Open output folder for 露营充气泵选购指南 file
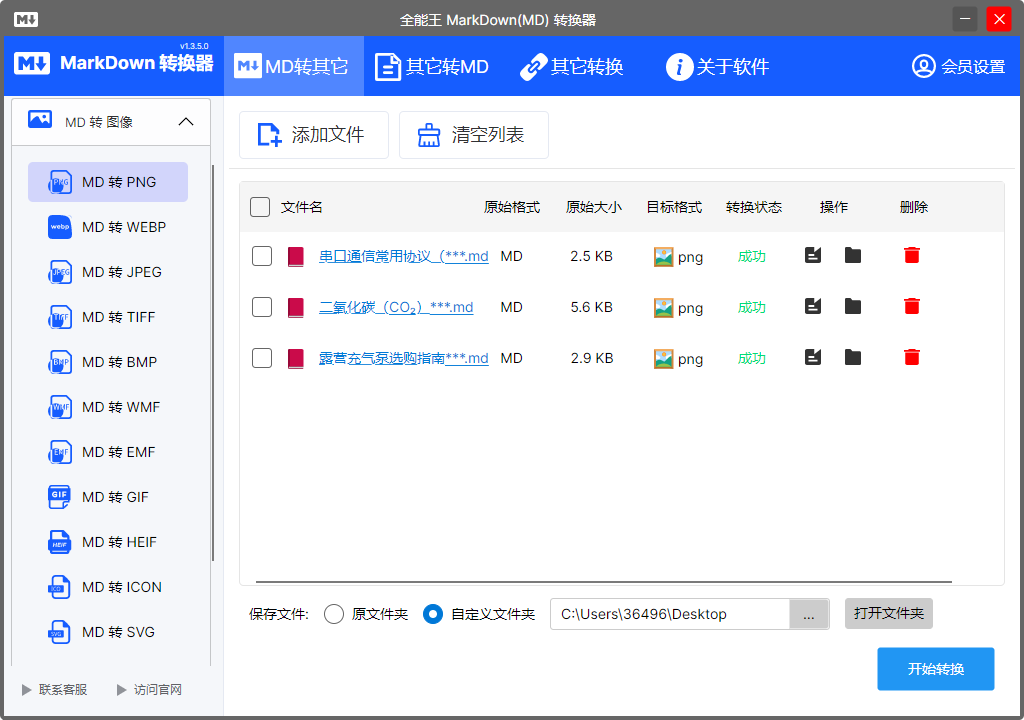1024x720 pixels. pyautogui.click(x=853, y=357)
